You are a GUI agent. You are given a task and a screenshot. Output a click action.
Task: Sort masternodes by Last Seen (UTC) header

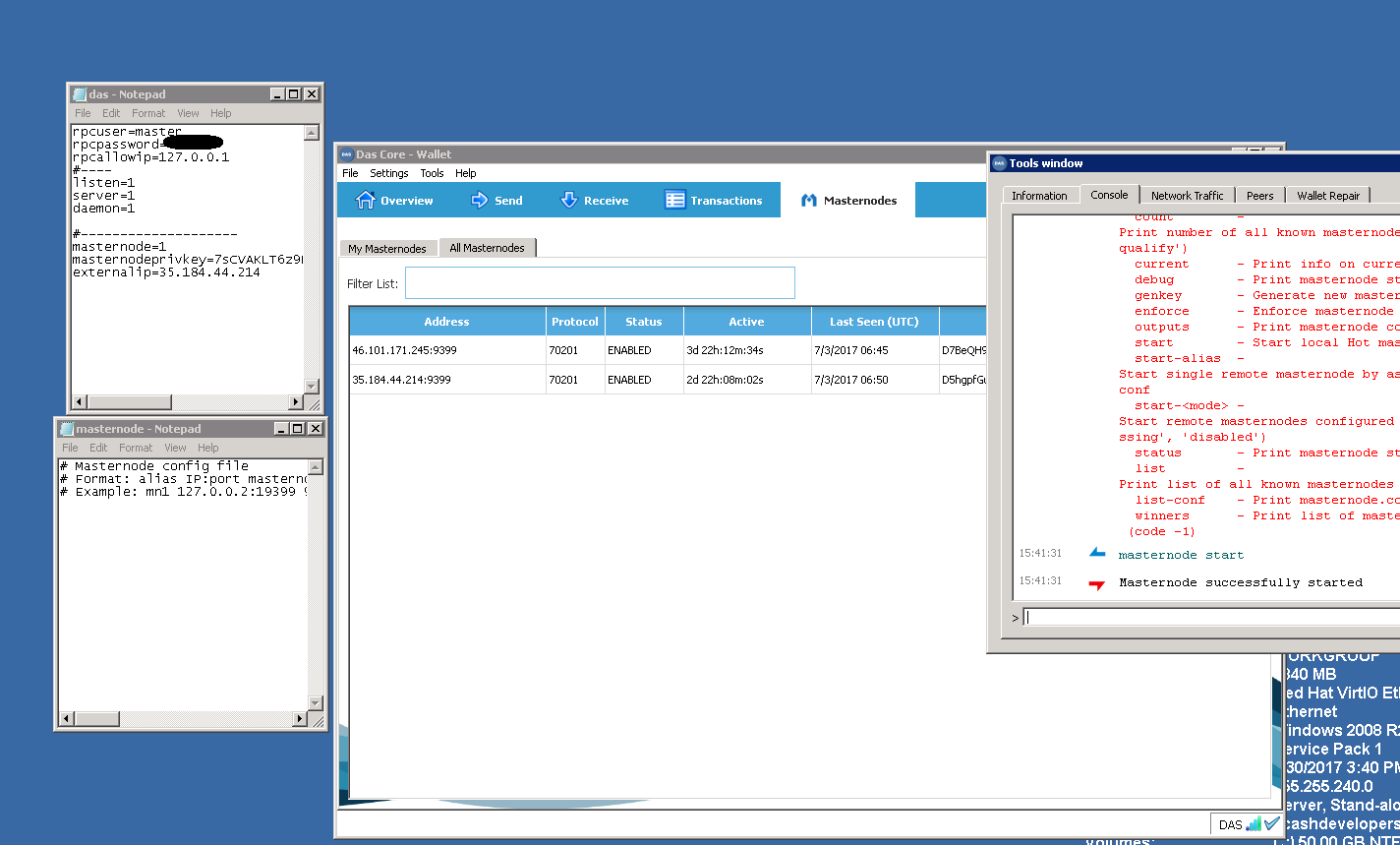pyautogui.click(x=875, y=322)
